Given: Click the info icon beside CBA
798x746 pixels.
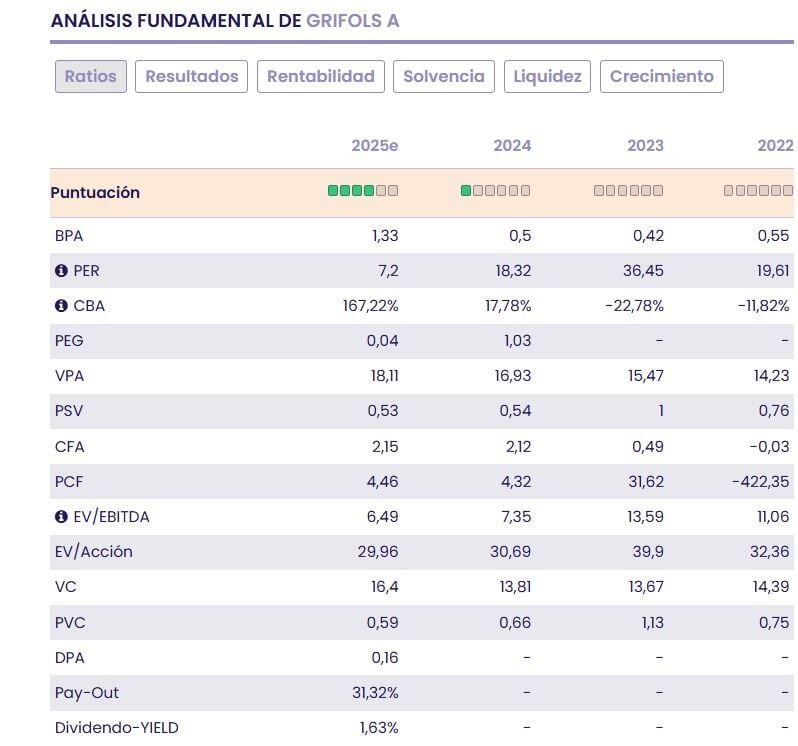Looking at the screenshot, I should point(61,306).
